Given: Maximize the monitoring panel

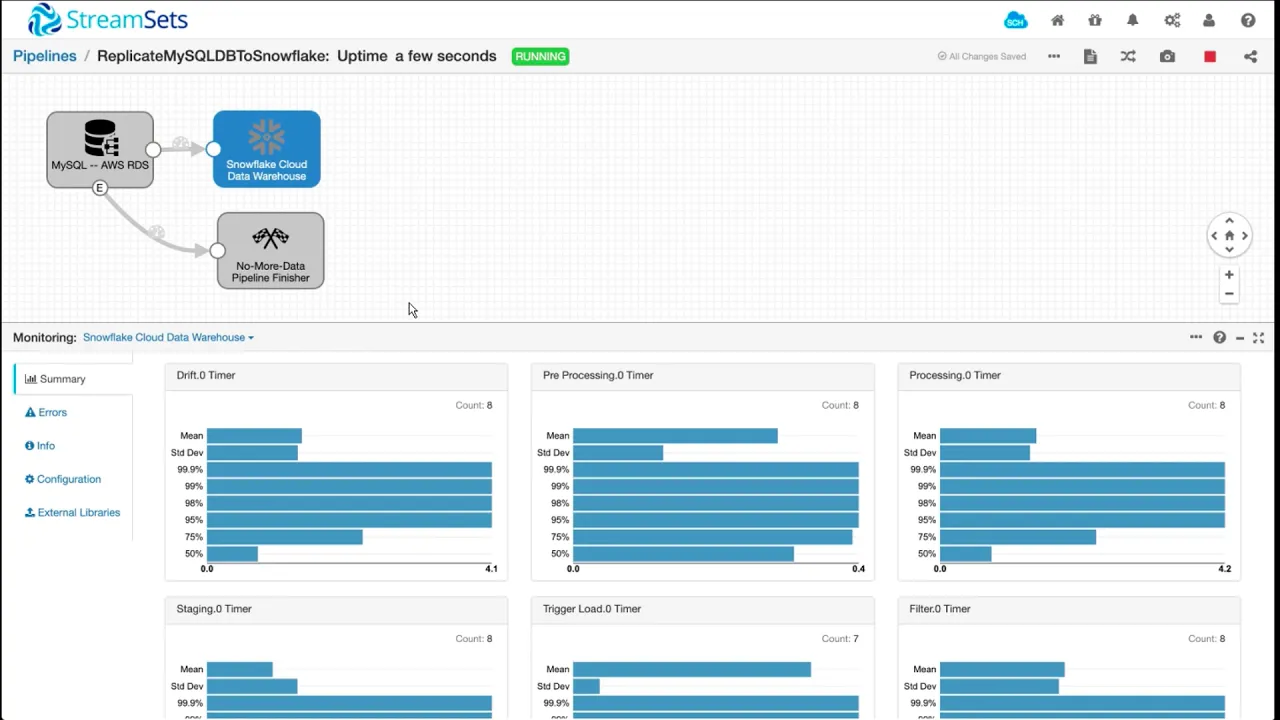Looking at the screenshot, I should click(x=1259, y=338).
